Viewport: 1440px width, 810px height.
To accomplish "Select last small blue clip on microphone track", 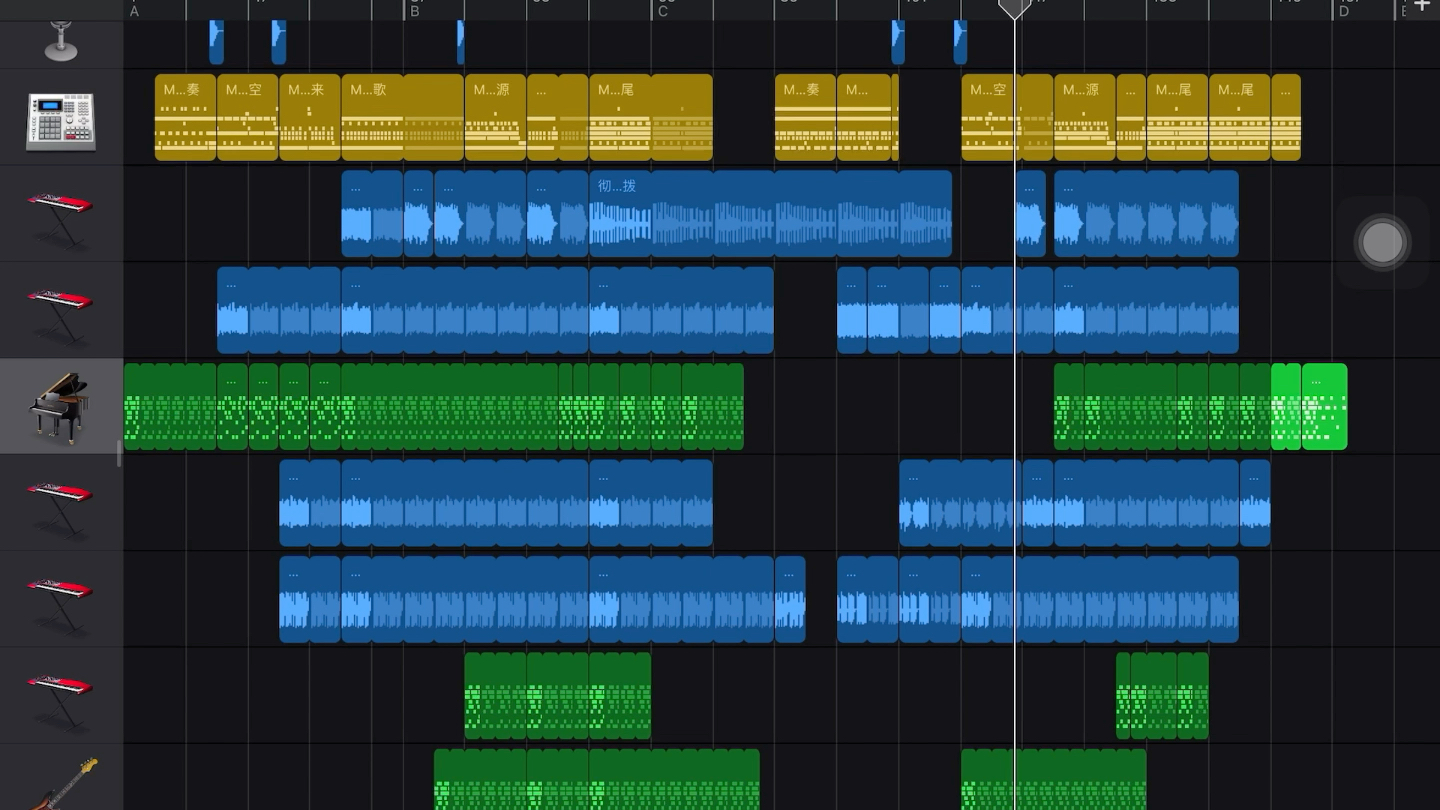I will tap(960, 42).
